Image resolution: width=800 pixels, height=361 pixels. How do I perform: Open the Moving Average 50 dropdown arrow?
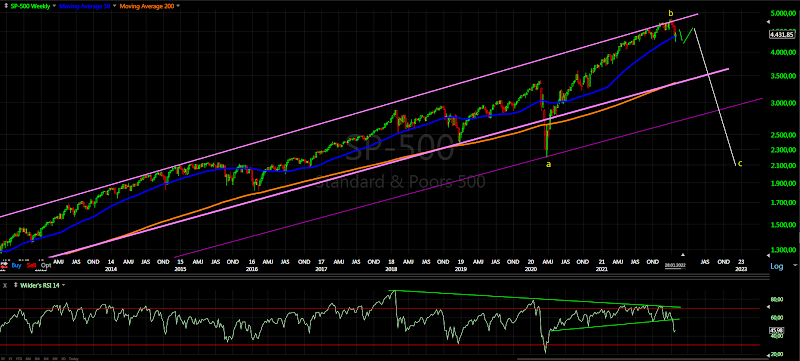pyautogui.click(x=114, y=6)
